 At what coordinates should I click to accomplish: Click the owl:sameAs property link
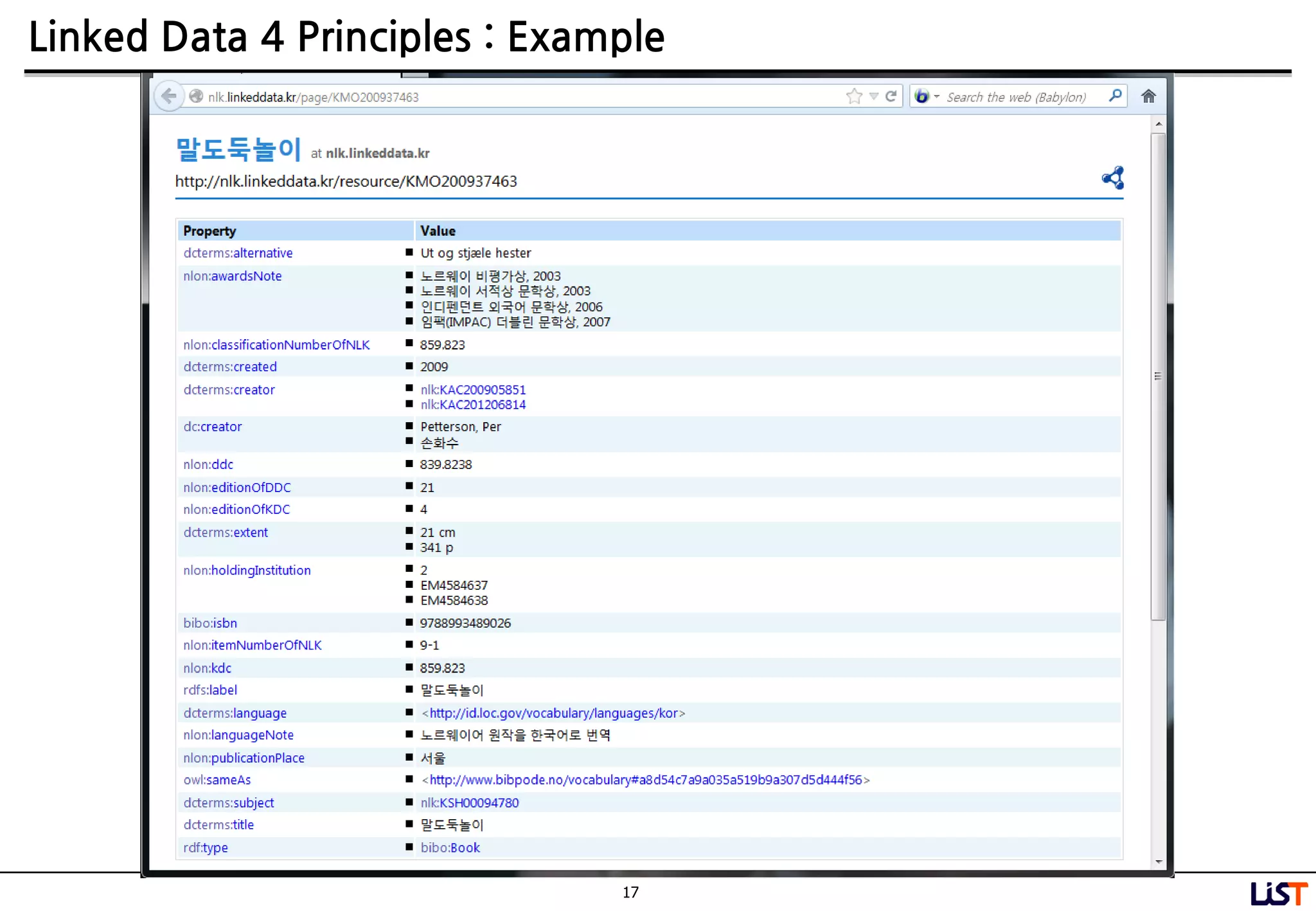pos(217,780)
